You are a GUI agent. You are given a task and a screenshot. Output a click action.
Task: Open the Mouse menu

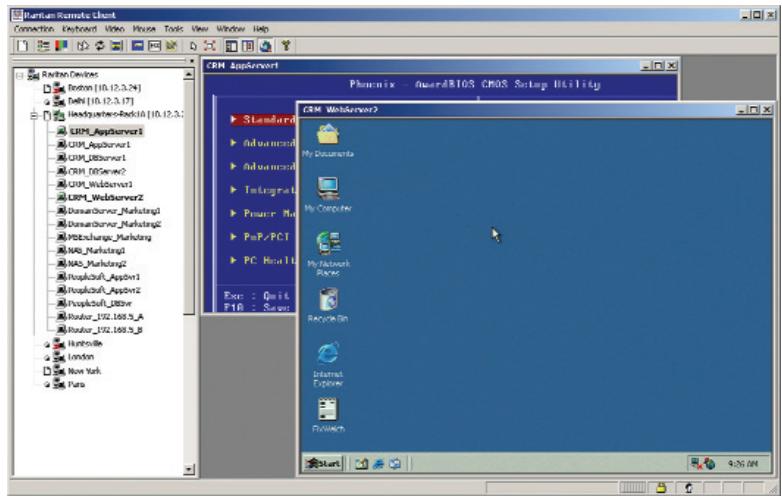click(x=144, y=29)
